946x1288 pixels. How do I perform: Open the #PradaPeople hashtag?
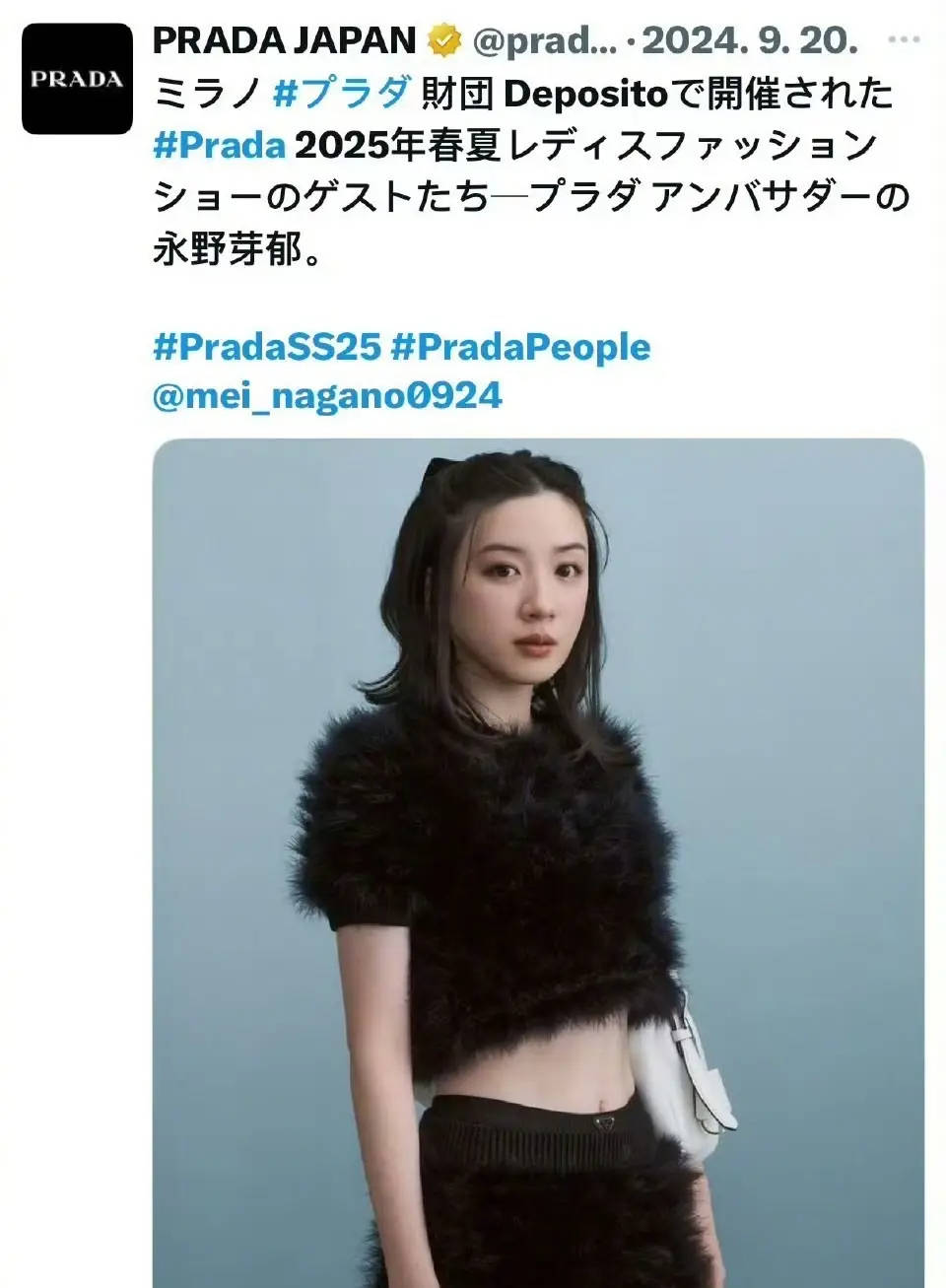(x=521, y=347)
